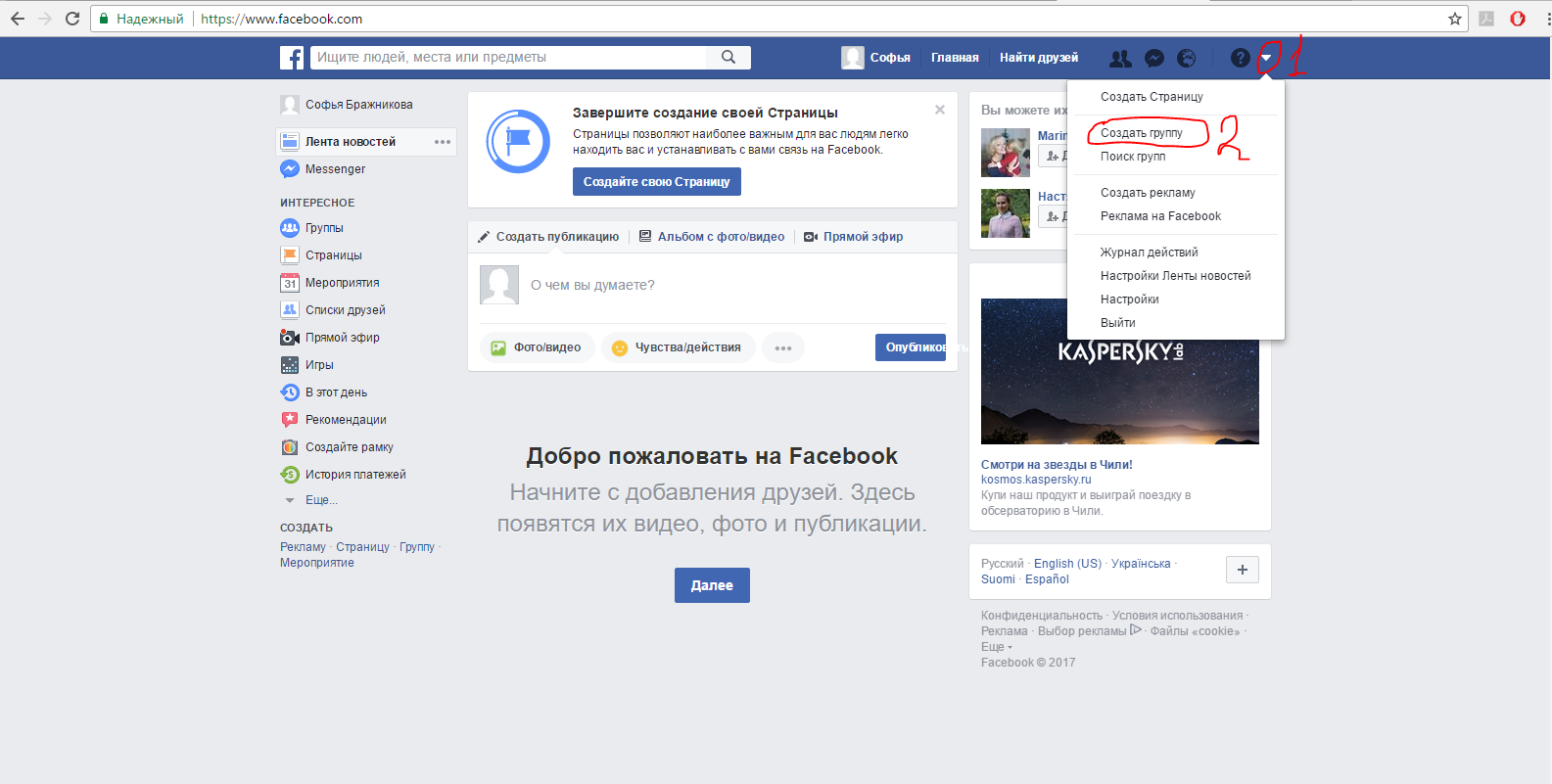1552x784 pixels.
Task: Click in the Facebook search field
Action: [x=509, y=58]
